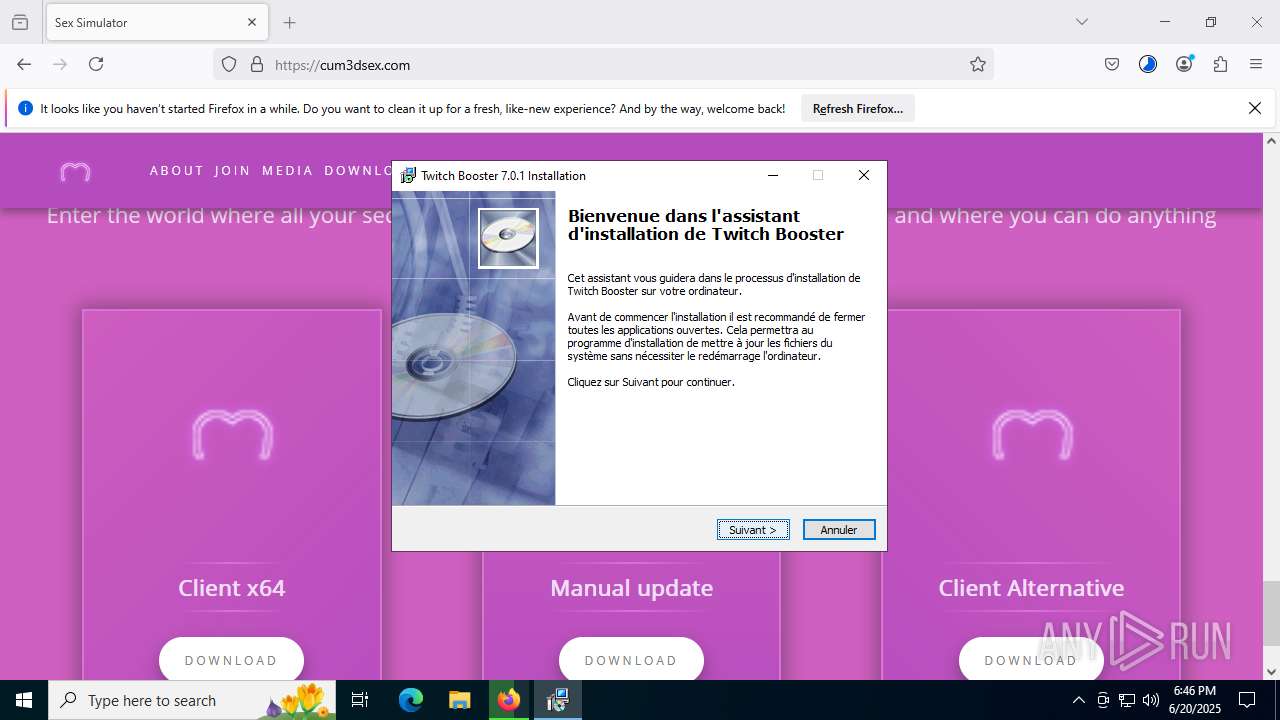1280x720 pixels.
Task: Bookmark this page with the star
Action: (978, 64)
